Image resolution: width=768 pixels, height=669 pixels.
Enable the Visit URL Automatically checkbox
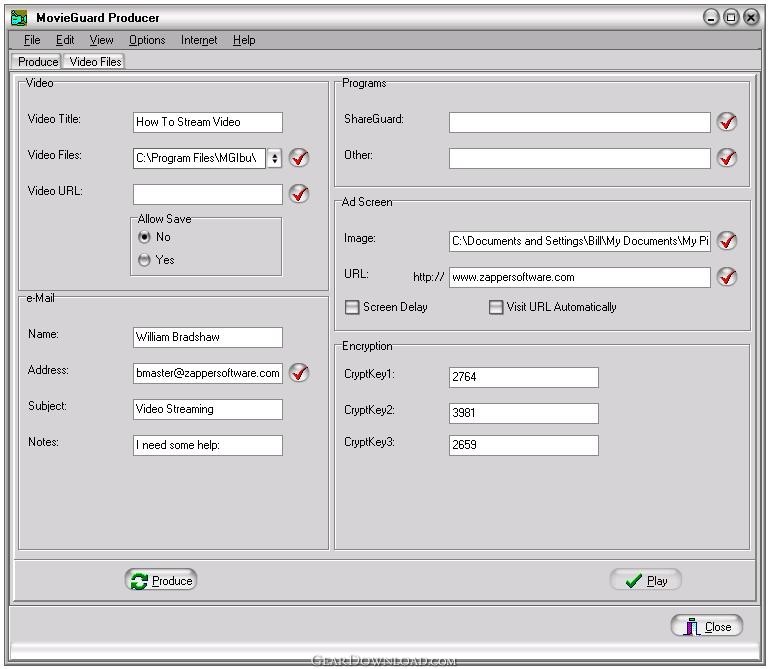point(496,307)
